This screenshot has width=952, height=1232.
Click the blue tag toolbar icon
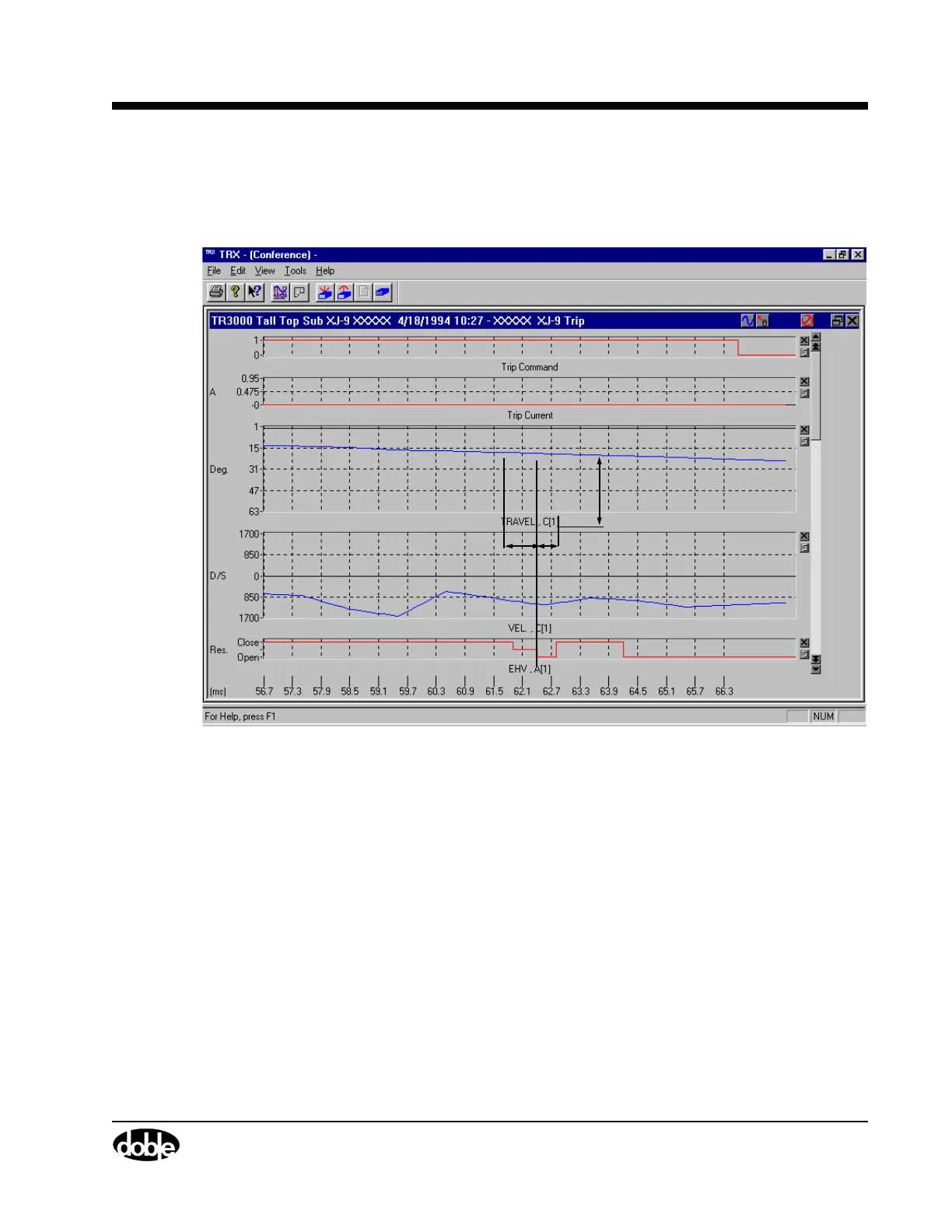click(382, 292)
